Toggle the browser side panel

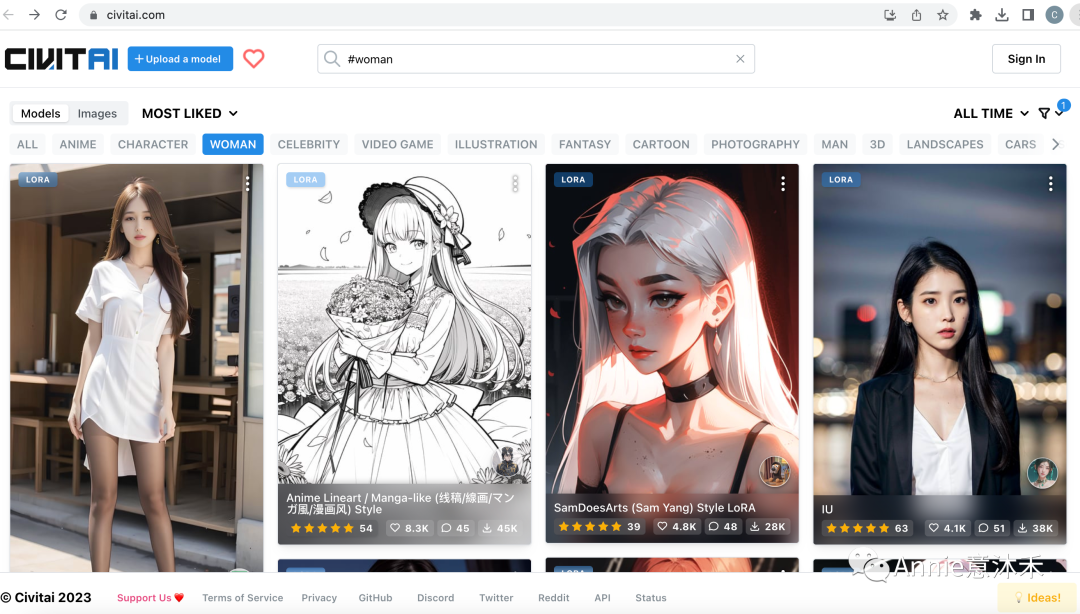(x=1028, y=15)
